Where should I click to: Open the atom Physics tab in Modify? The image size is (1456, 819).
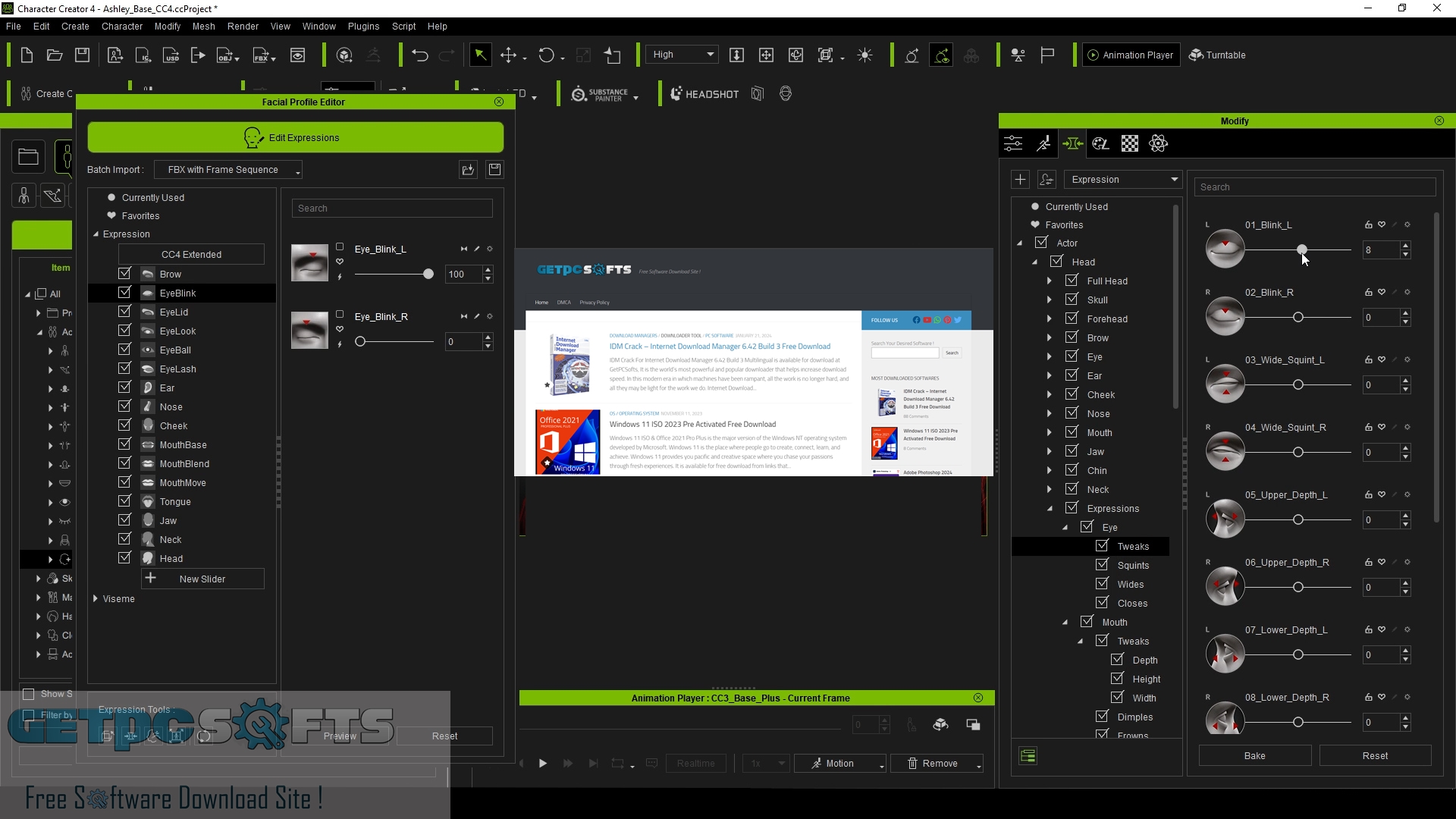1159,143
